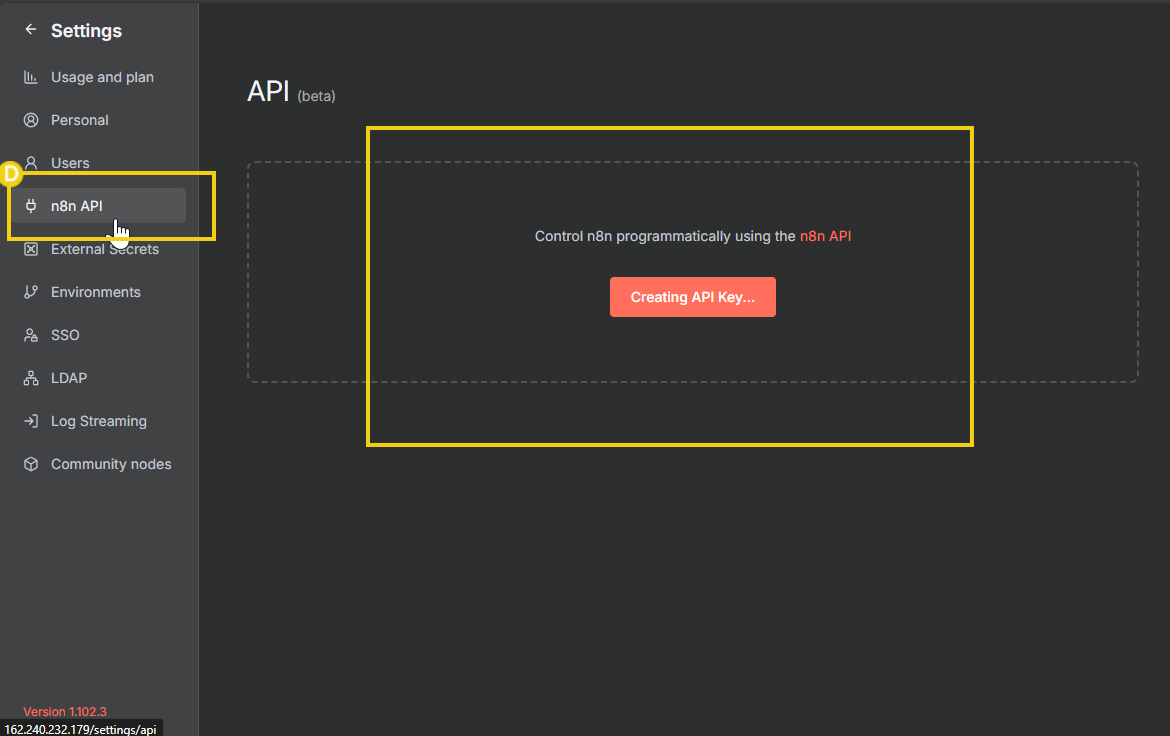Select n8n API in the sidebar
1170x736 pixels.
click(98, 206)
